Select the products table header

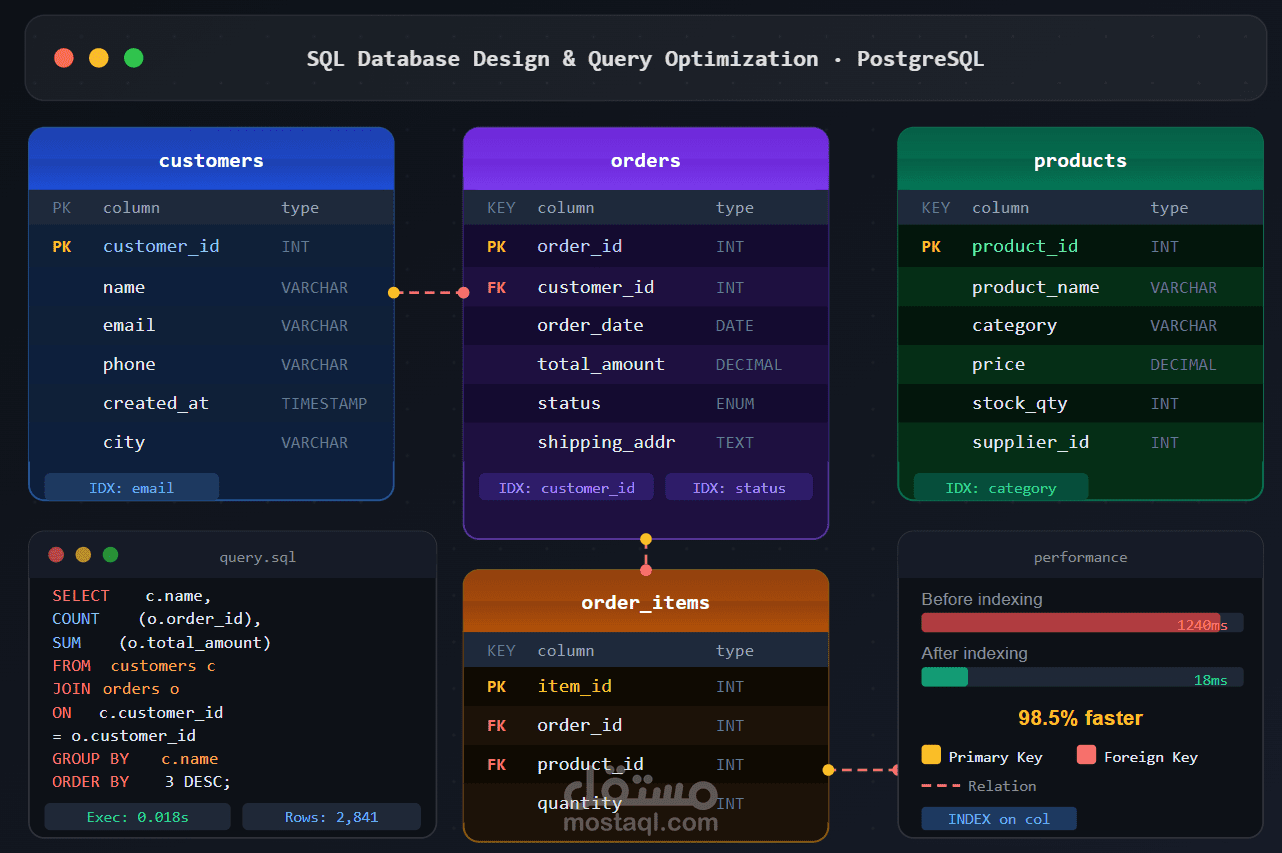[x=1080, y=160]
